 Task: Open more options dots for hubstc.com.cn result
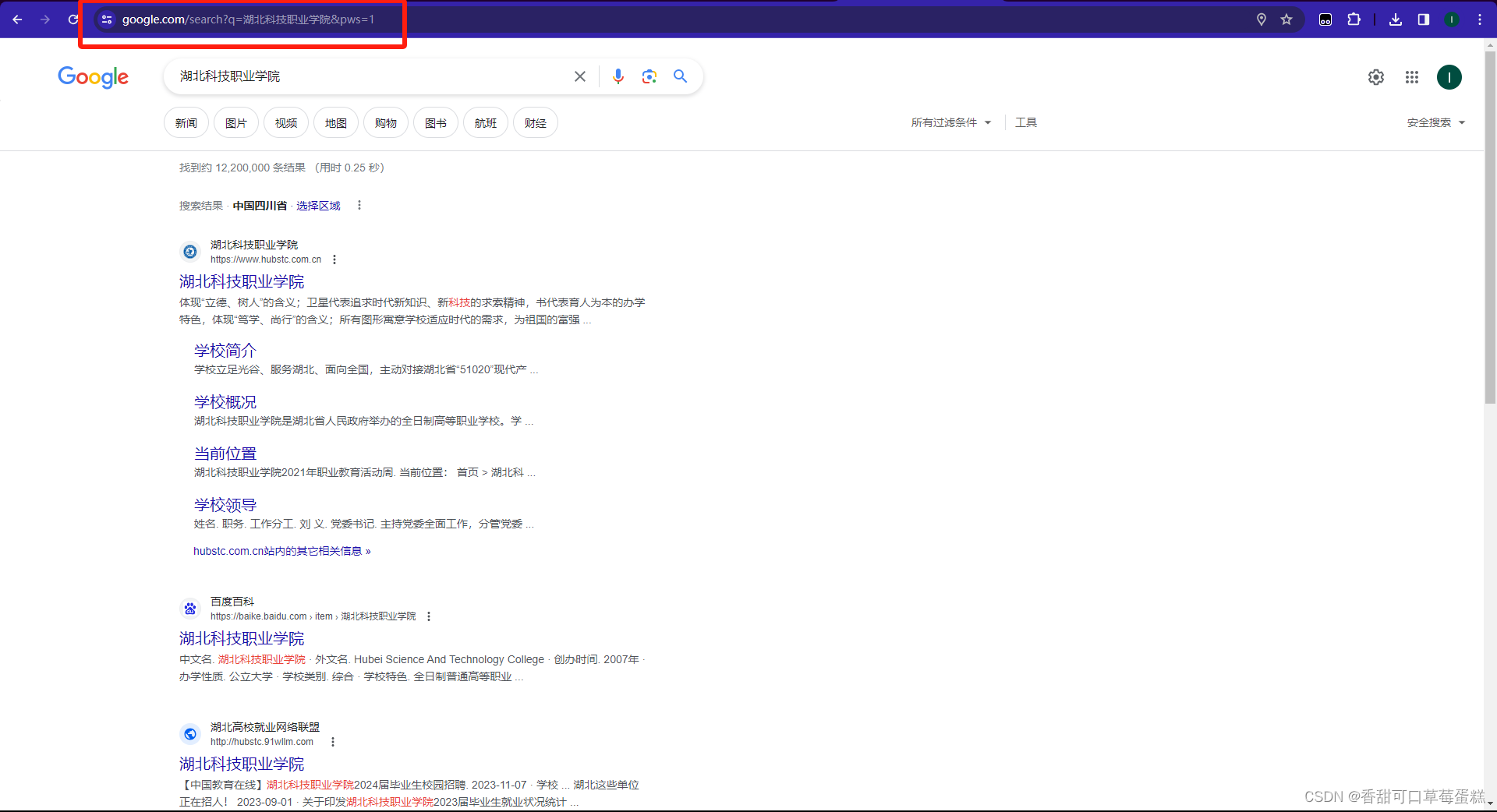click(334, 259)
